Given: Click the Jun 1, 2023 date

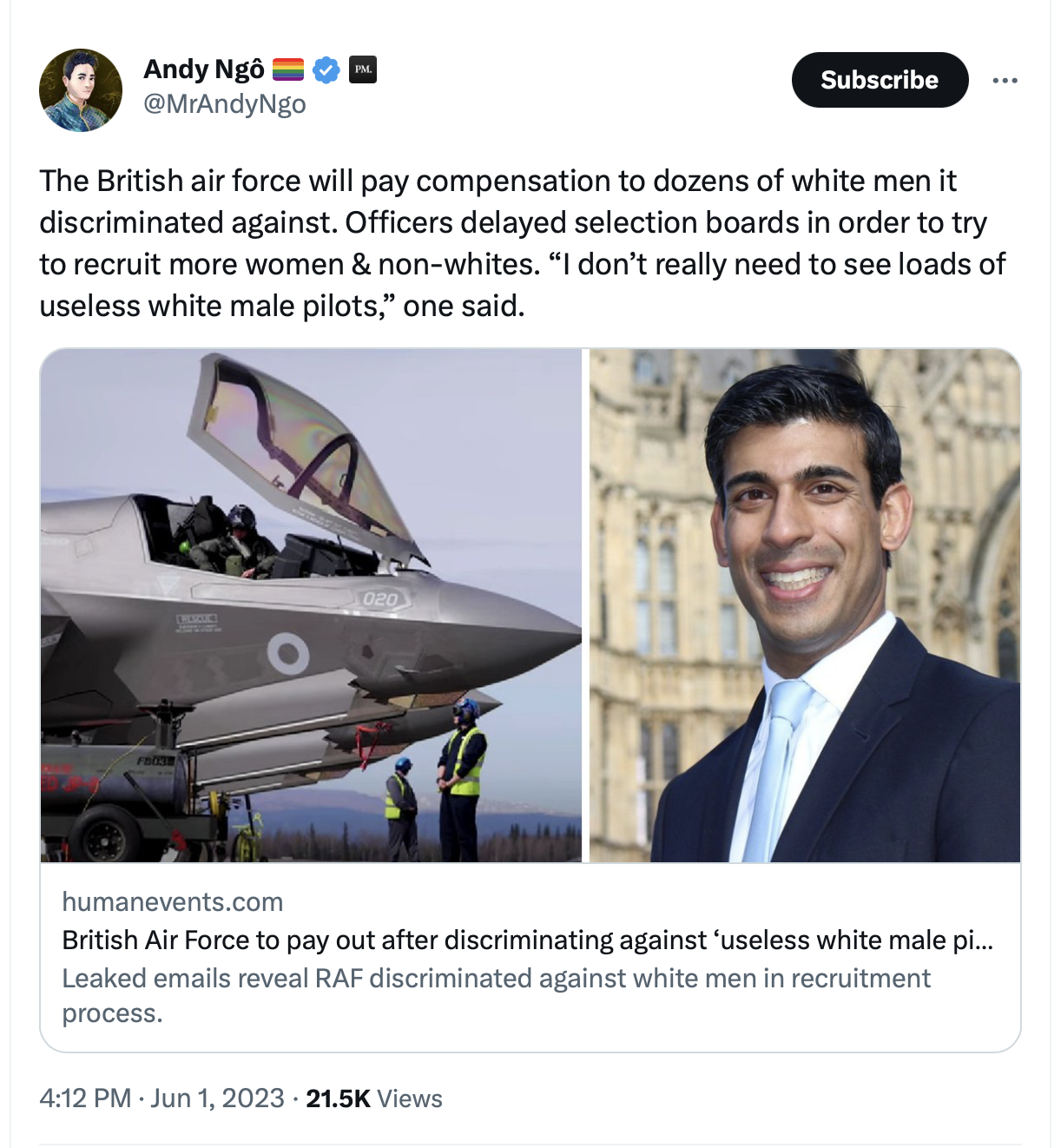Looking at the screenshot, I should (x=217, y=1098).
